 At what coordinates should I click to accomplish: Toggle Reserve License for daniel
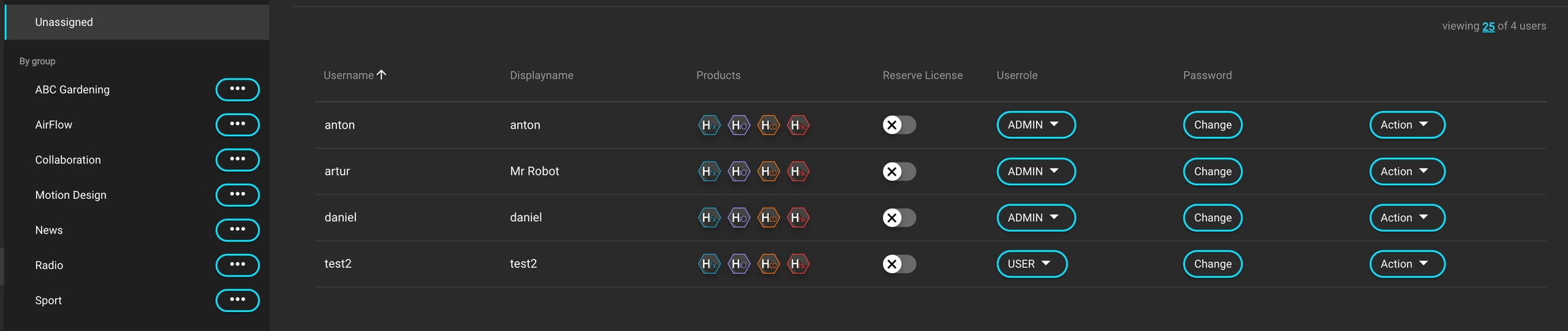898,218
